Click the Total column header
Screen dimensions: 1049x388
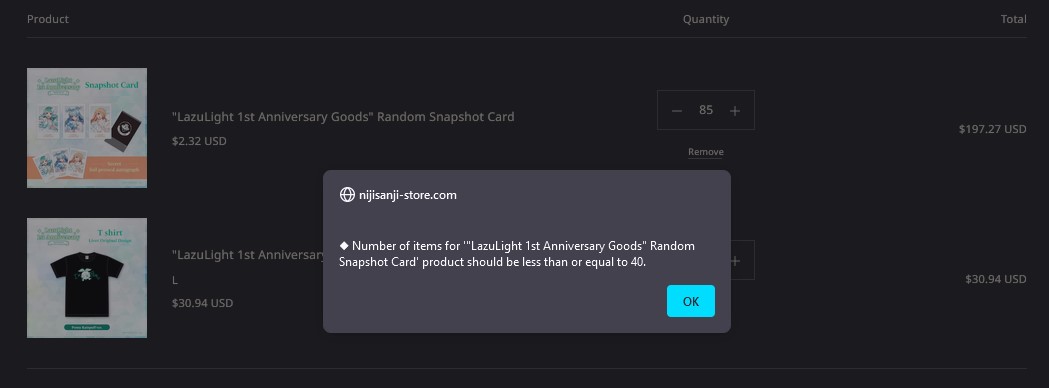[x=1014, y=19]
